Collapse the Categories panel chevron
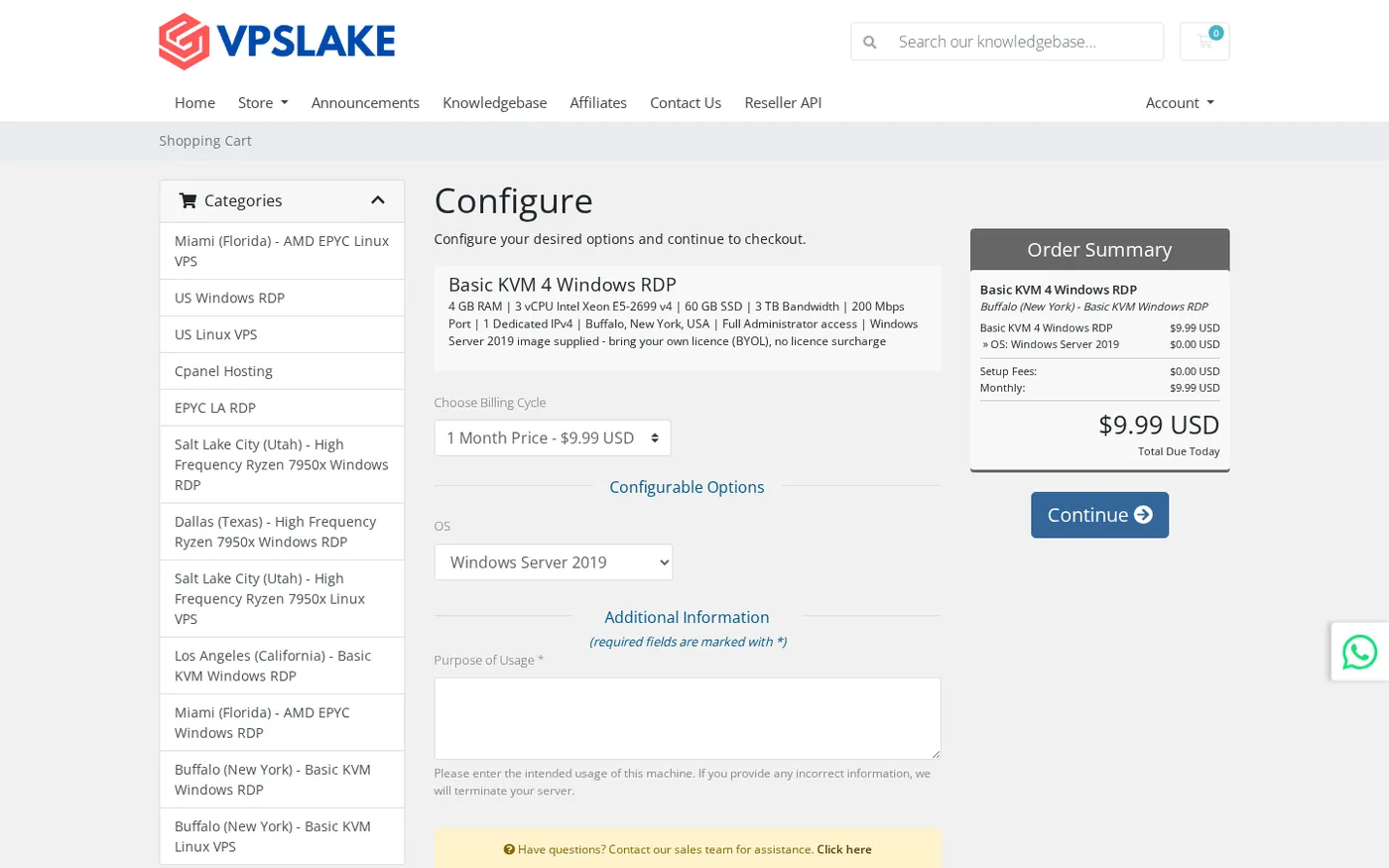 377,200
